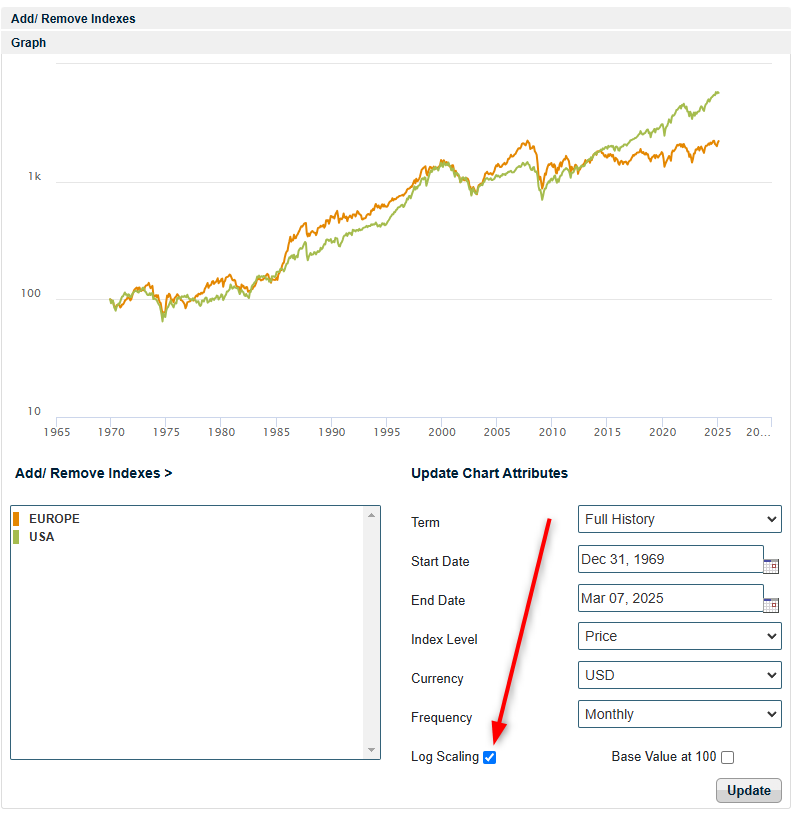Click the green USA color swatch
This screenshot has width=797, height=814.
coord(16,537)
